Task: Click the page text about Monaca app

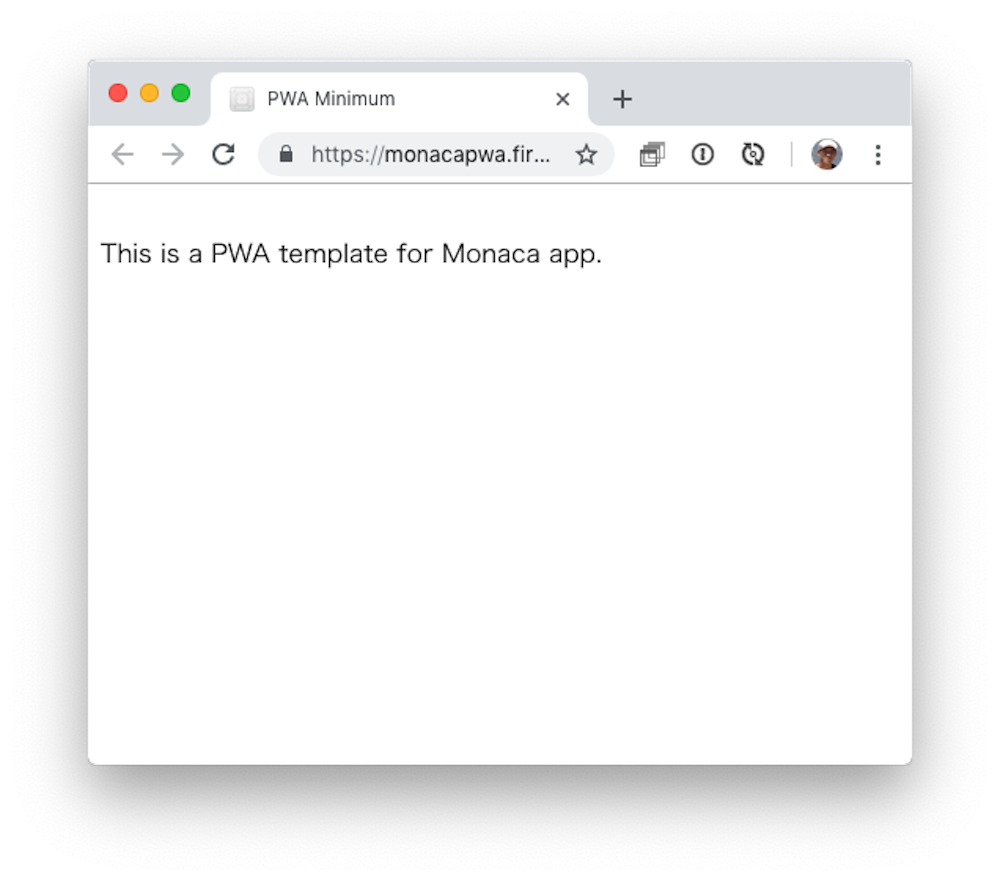Action: pos(351,253)
